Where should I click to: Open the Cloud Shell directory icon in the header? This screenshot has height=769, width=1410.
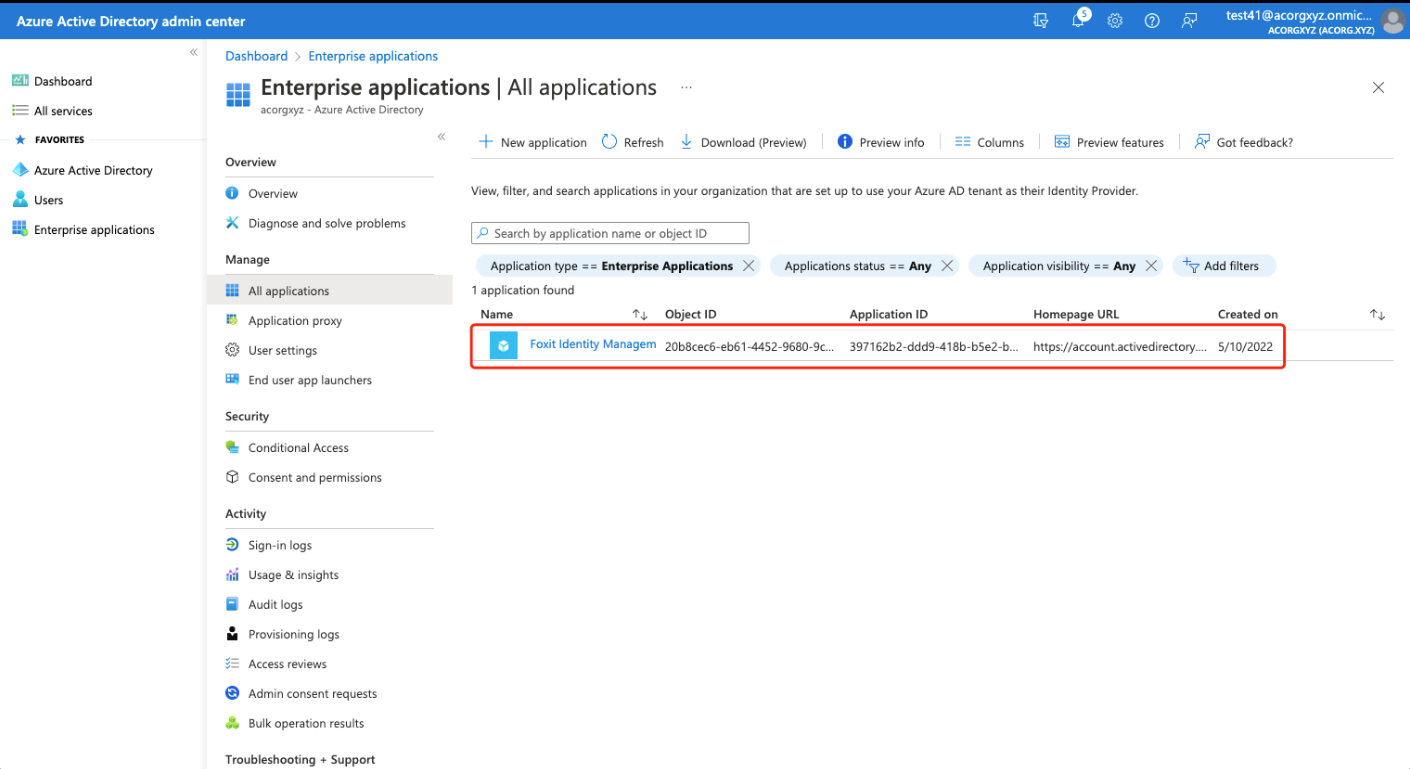pos(1041,21)
